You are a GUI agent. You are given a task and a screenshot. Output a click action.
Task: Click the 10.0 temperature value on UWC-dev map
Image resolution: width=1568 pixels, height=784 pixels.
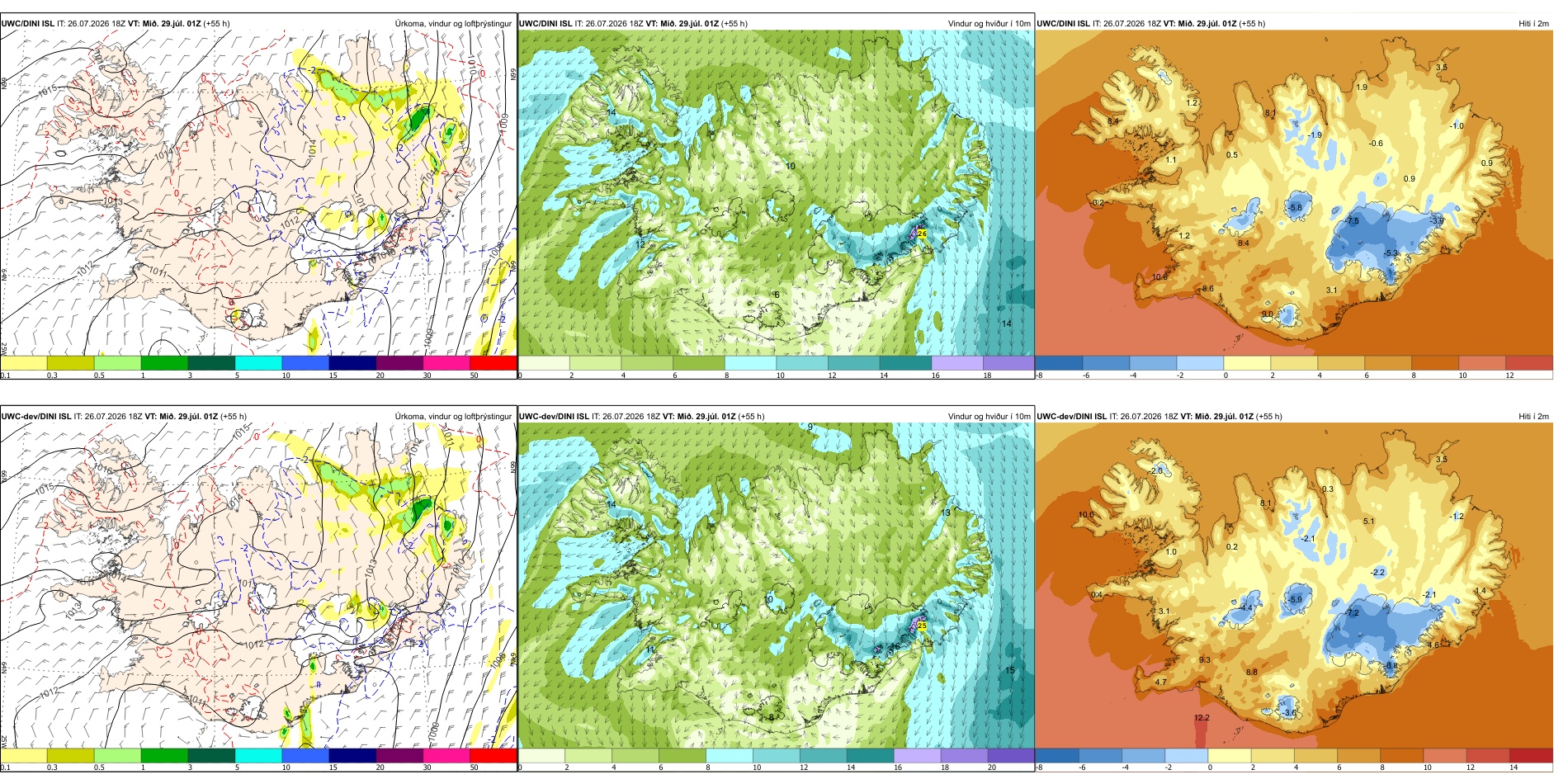point(1086,515)
